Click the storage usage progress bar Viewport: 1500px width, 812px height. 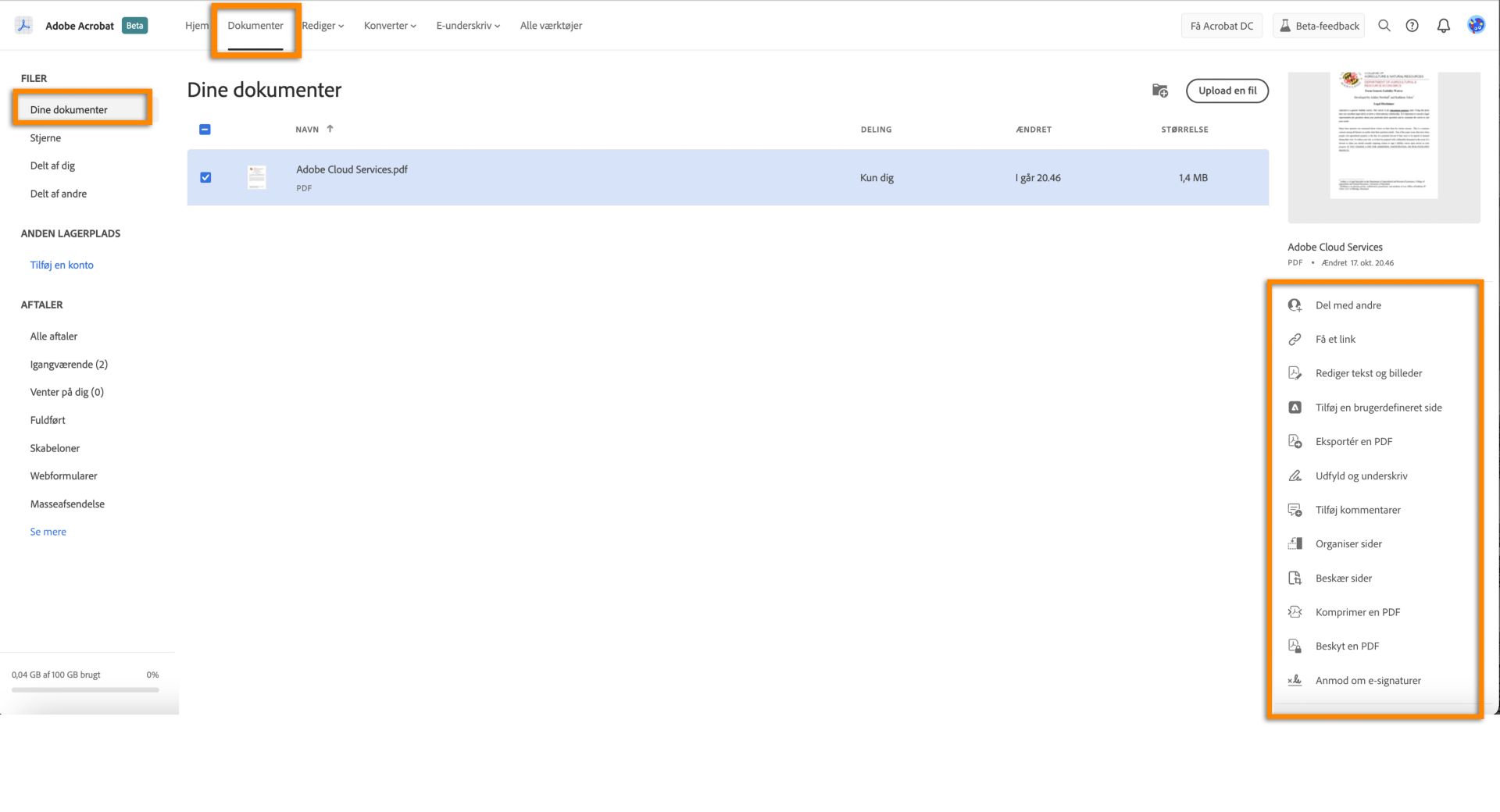[x=85, y=690]
